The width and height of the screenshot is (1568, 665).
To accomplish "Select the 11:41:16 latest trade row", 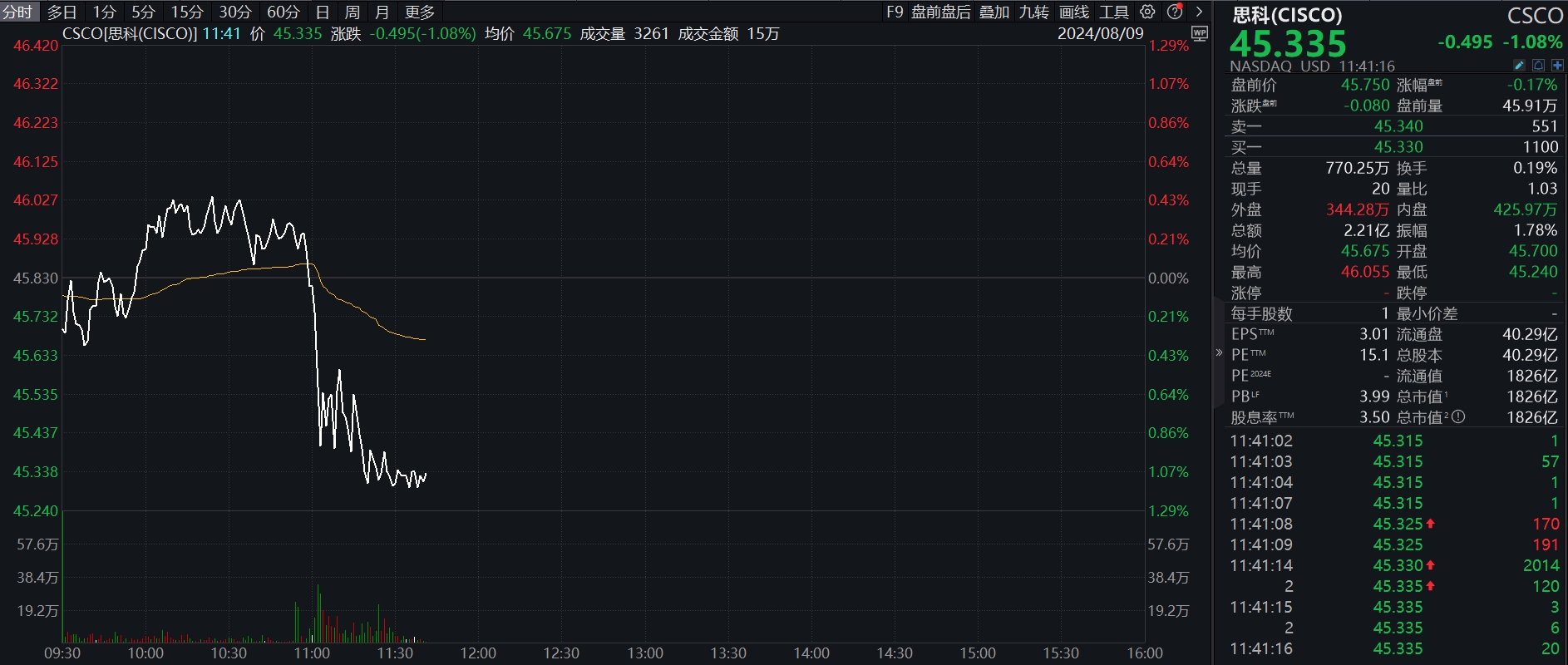I will tap(1394, 648).
